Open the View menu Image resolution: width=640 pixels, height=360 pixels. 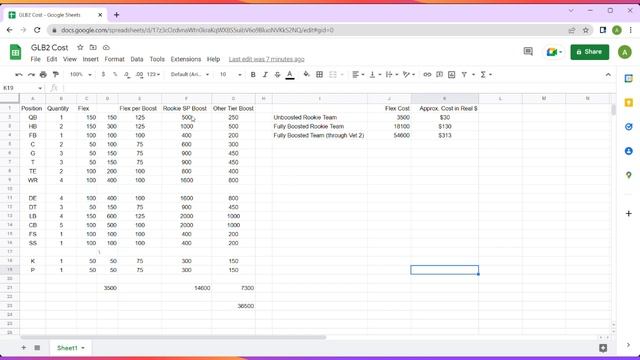[x=70, y=59]
